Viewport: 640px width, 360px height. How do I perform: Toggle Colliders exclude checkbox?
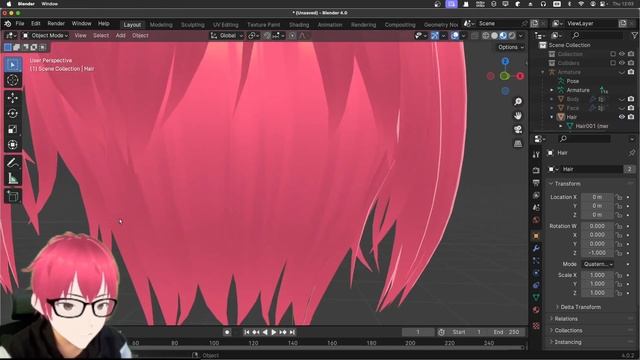click(x=613, y=63)
